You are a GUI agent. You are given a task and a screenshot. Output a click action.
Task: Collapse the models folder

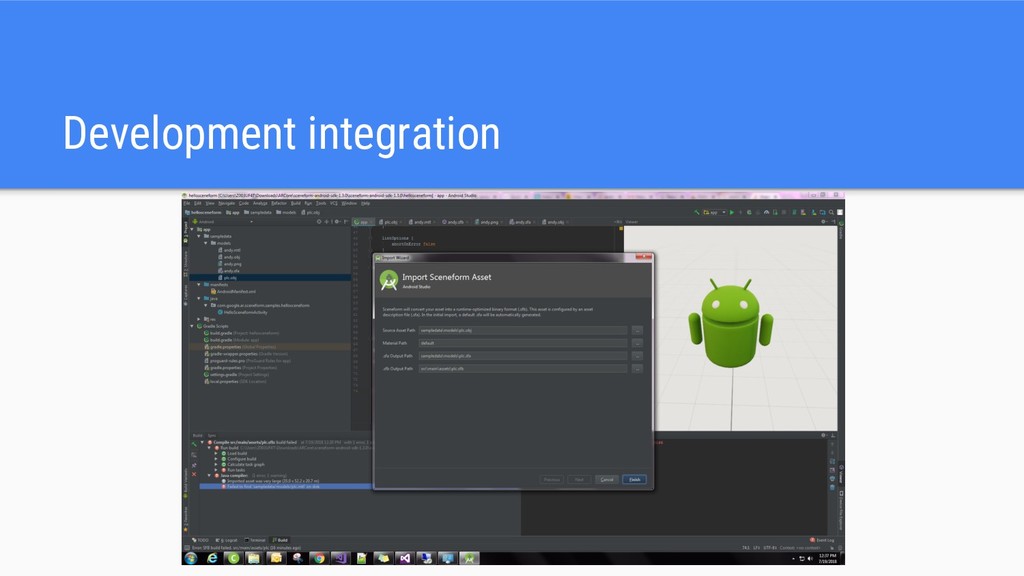tap(206, 243)
